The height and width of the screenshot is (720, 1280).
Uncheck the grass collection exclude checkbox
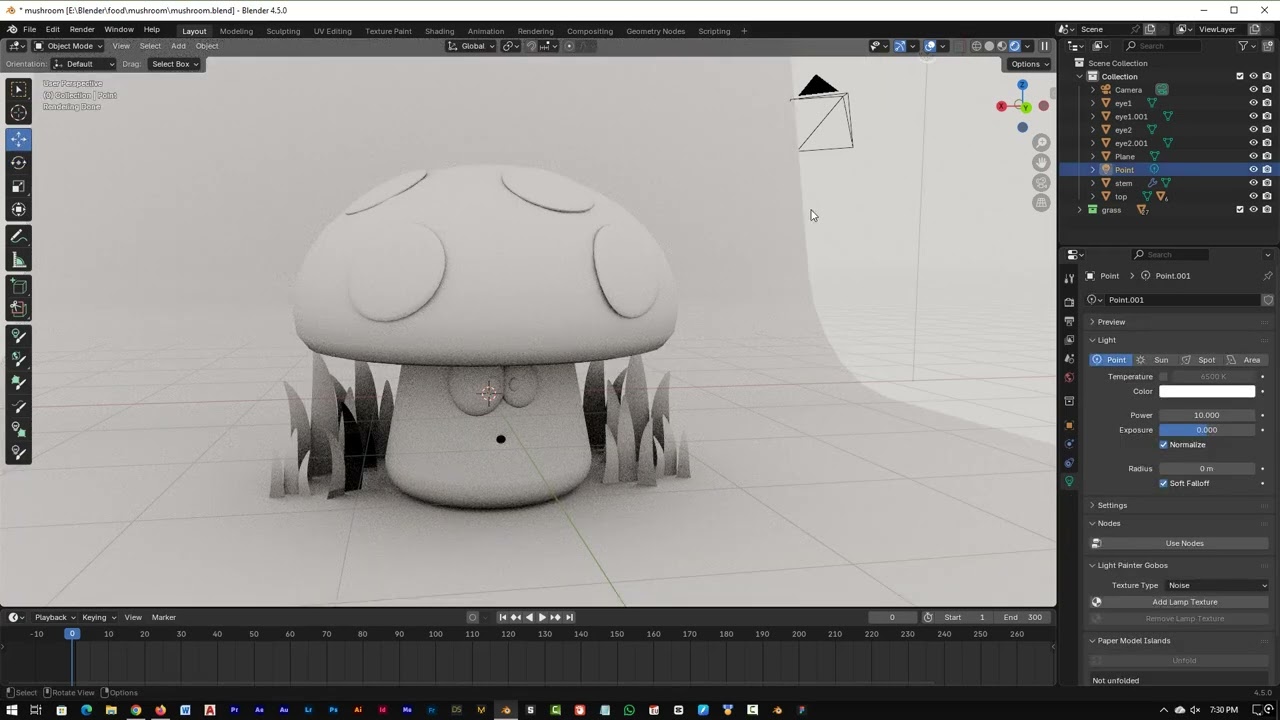(1240, 210)
